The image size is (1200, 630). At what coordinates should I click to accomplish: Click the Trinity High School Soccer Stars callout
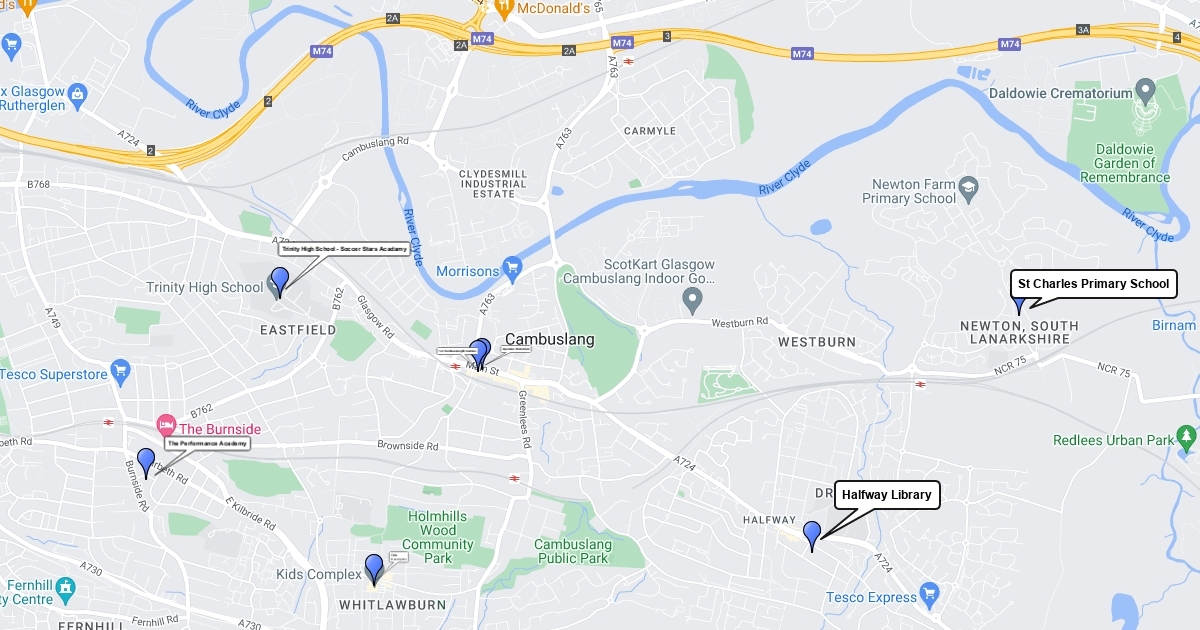(344, 249)
